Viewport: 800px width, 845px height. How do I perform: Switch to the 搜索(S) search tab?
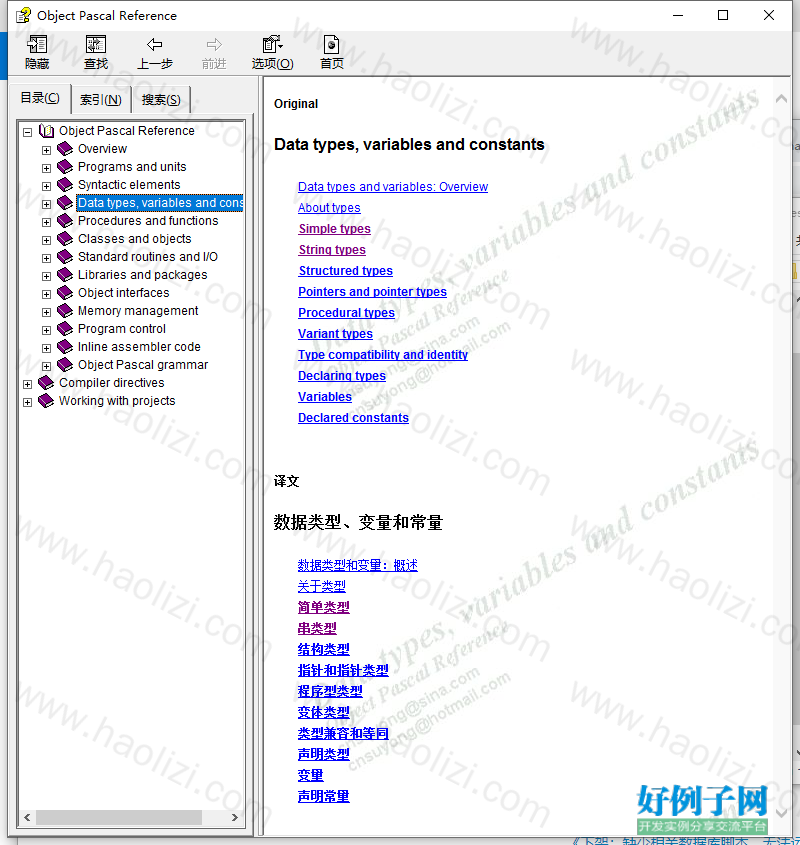[161, 100]
